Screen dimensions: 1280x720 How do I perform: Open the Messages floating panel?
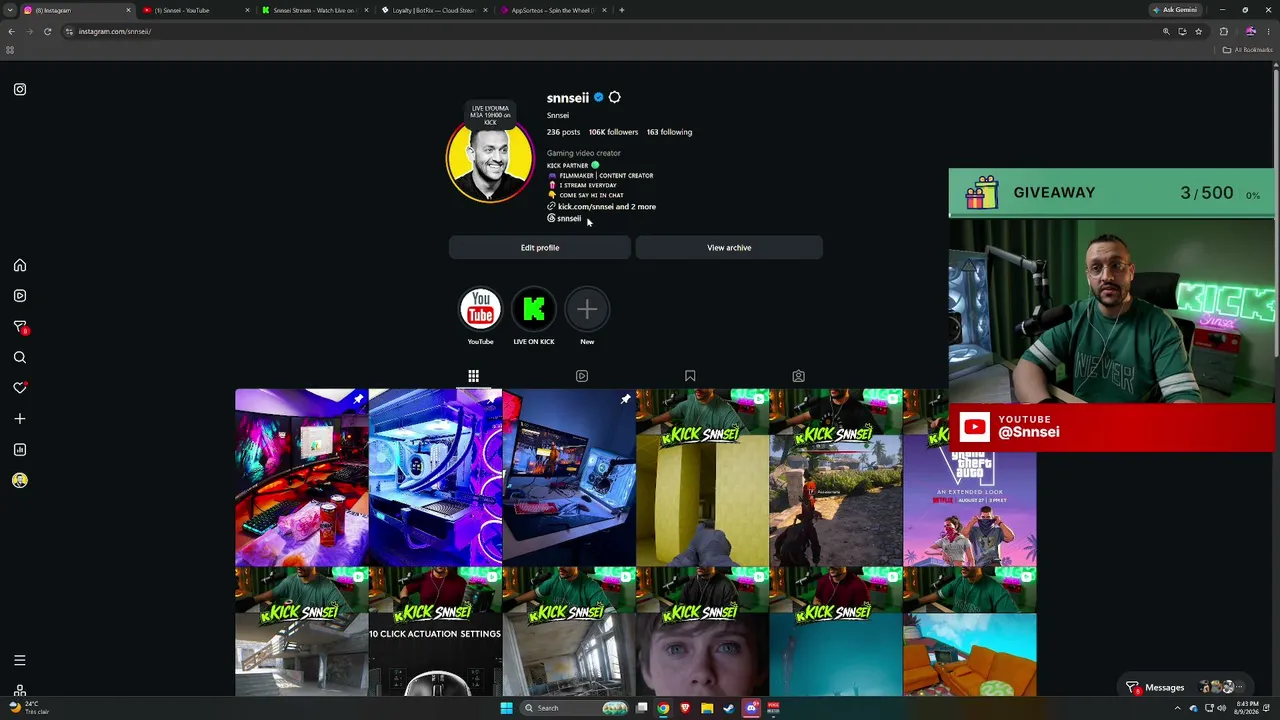[1186, 687]
